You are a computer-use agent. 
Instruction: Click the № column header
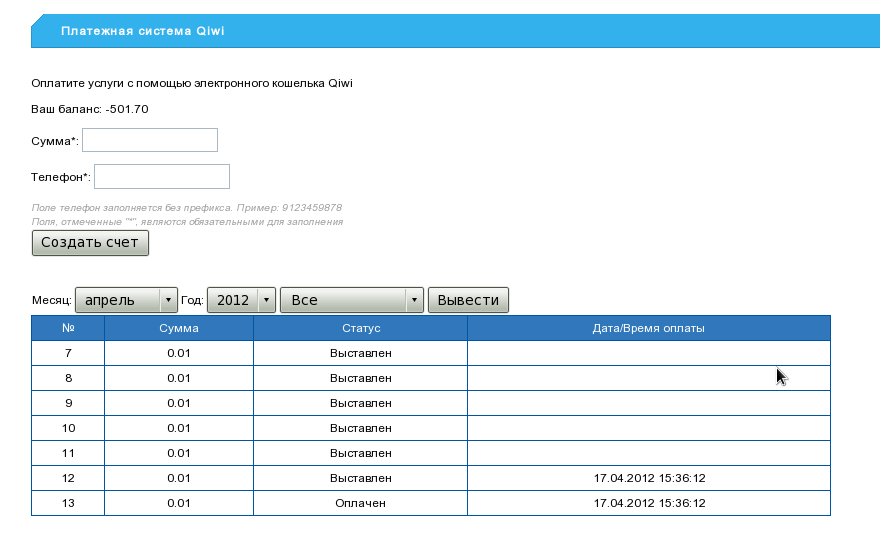pos(68,328)
